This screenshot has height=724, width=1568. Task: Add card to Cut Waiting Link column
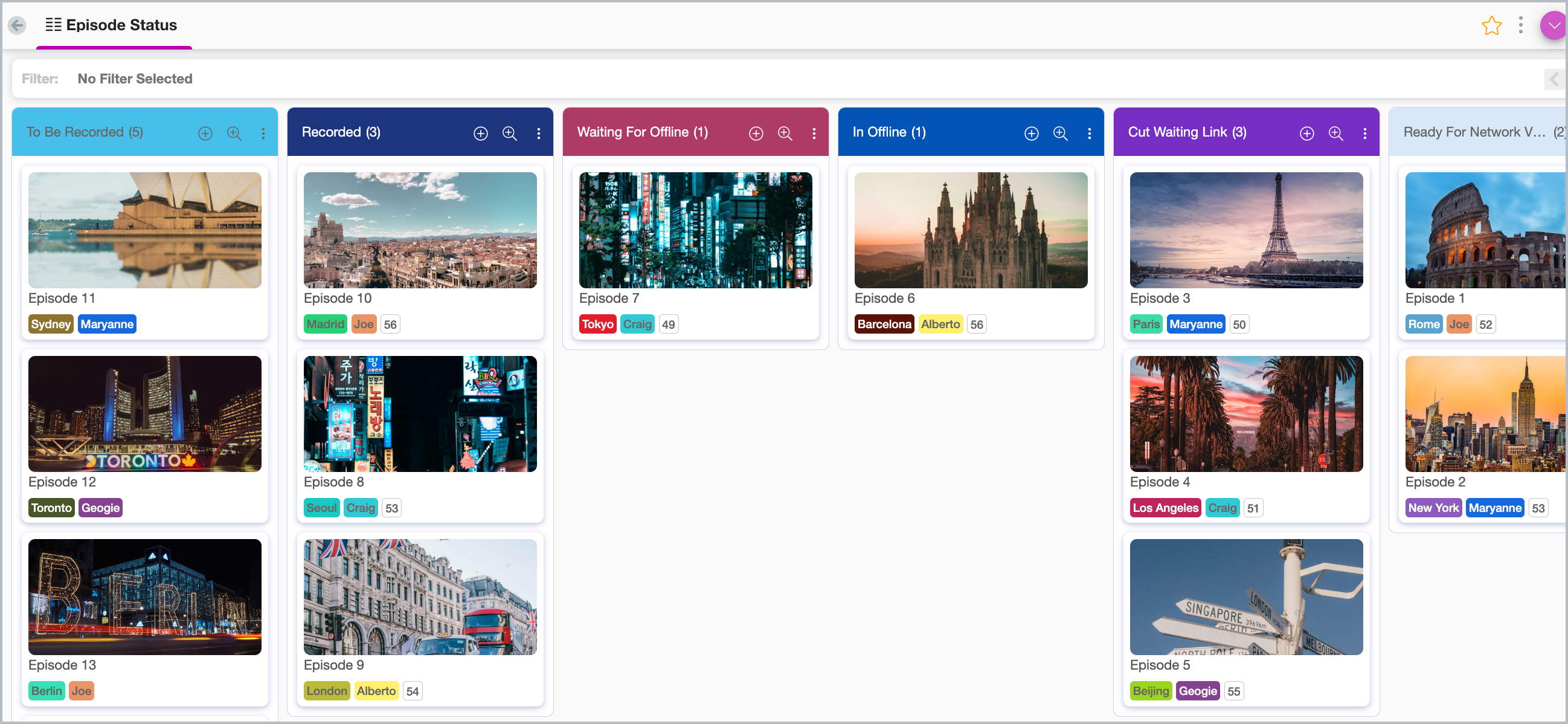point(1306,134)
